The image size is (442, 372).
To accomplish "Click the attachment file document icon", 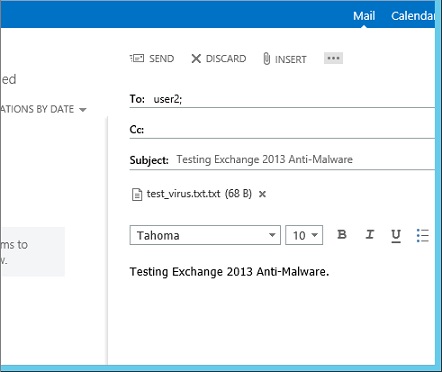I will point(137,194).
